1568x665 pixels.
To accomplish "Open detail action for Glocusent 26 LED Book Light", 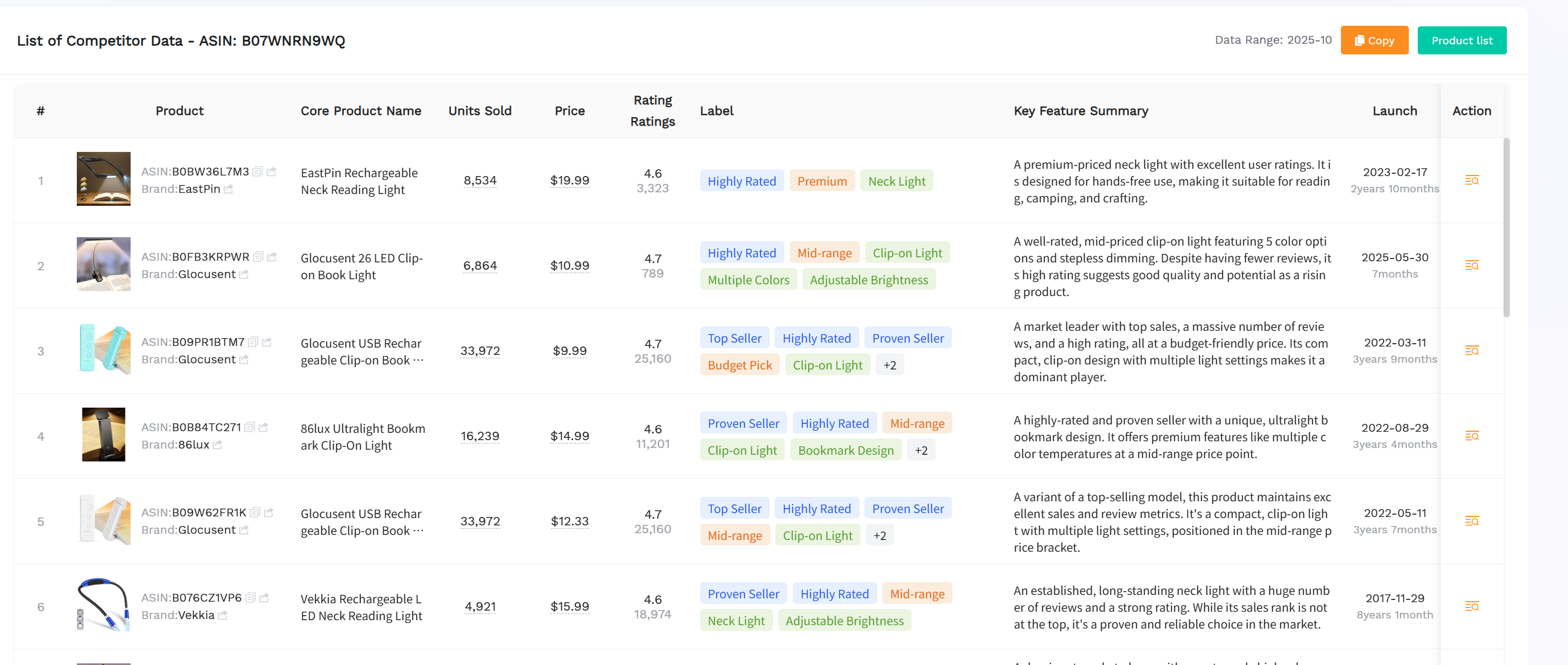I will click(x=1473, y=266).
